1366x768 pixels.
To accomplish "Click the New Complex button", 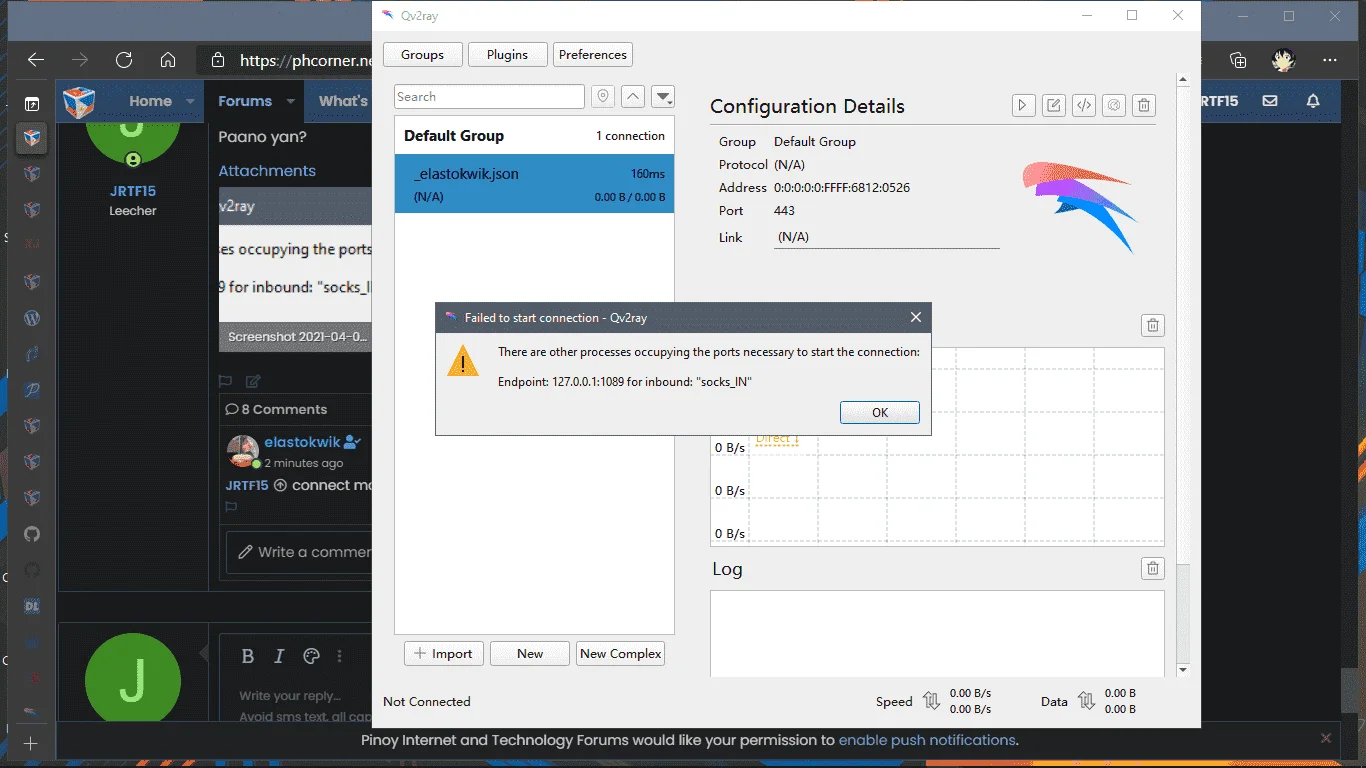I will pyautogui.click(x=621, y=654).
